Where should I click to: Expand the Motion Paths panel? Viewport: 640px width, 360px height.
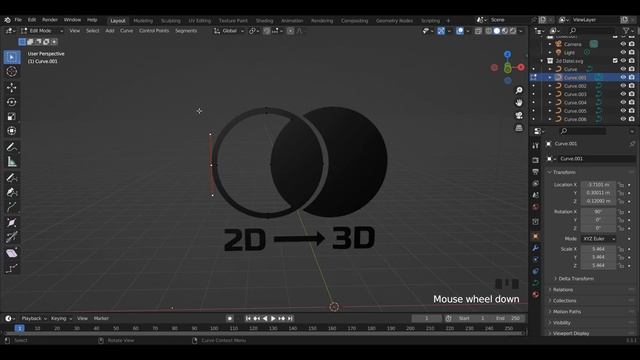(x=567, y=311)
